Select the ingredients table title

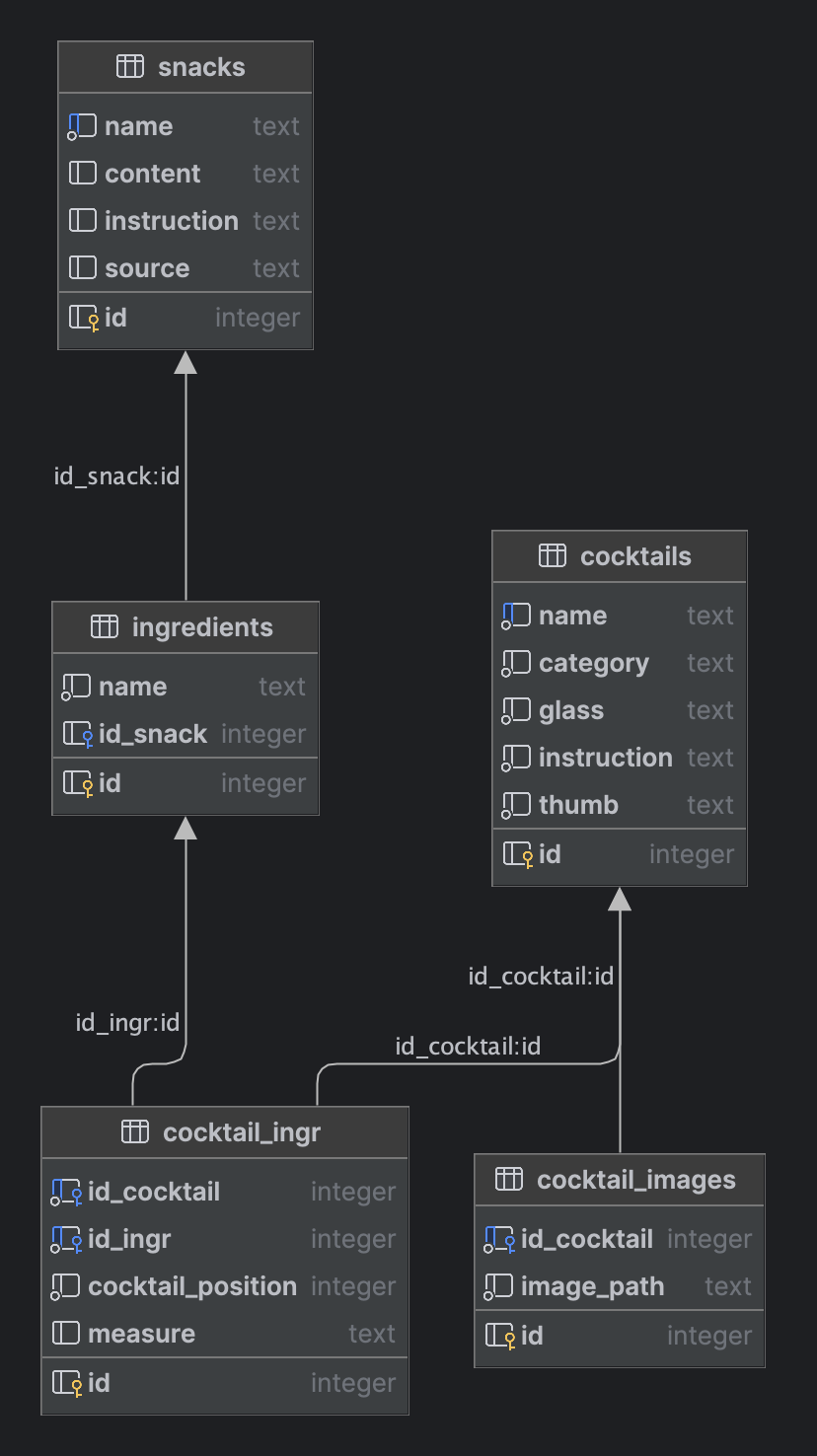(x=202, y=627)
